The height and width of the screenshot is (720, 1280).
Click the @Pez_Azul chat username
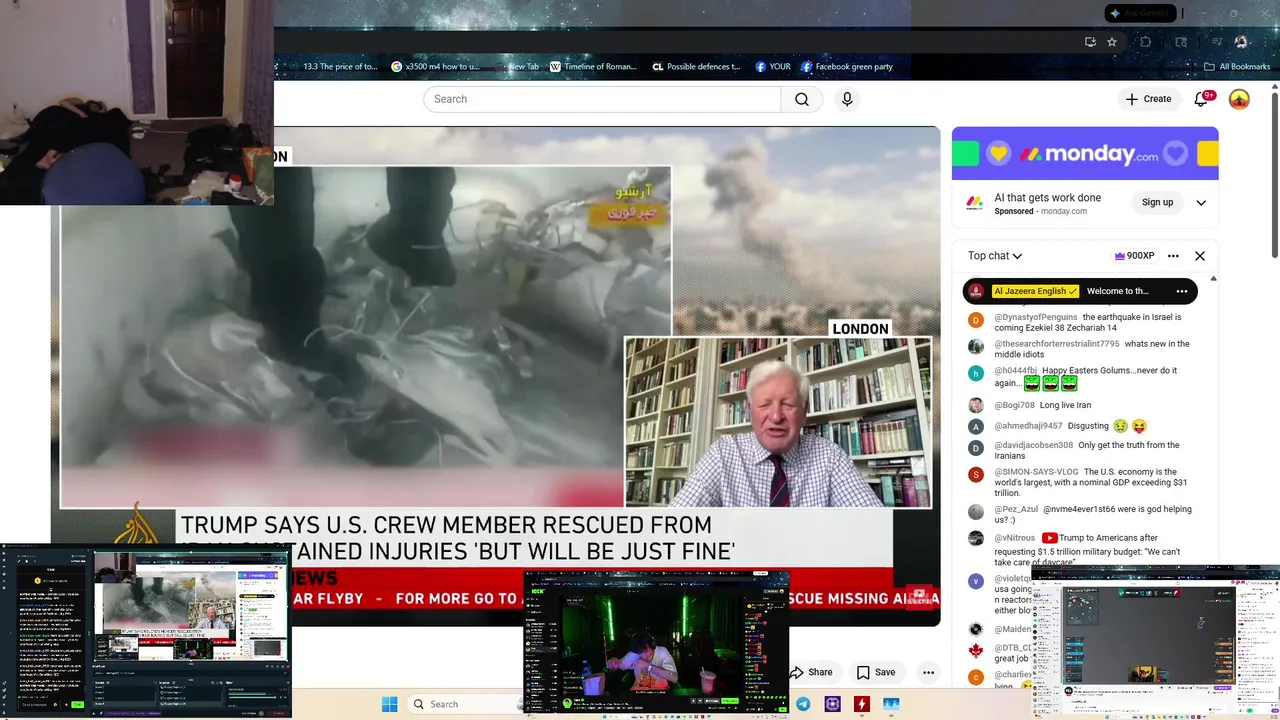(x=1016, y=509)
